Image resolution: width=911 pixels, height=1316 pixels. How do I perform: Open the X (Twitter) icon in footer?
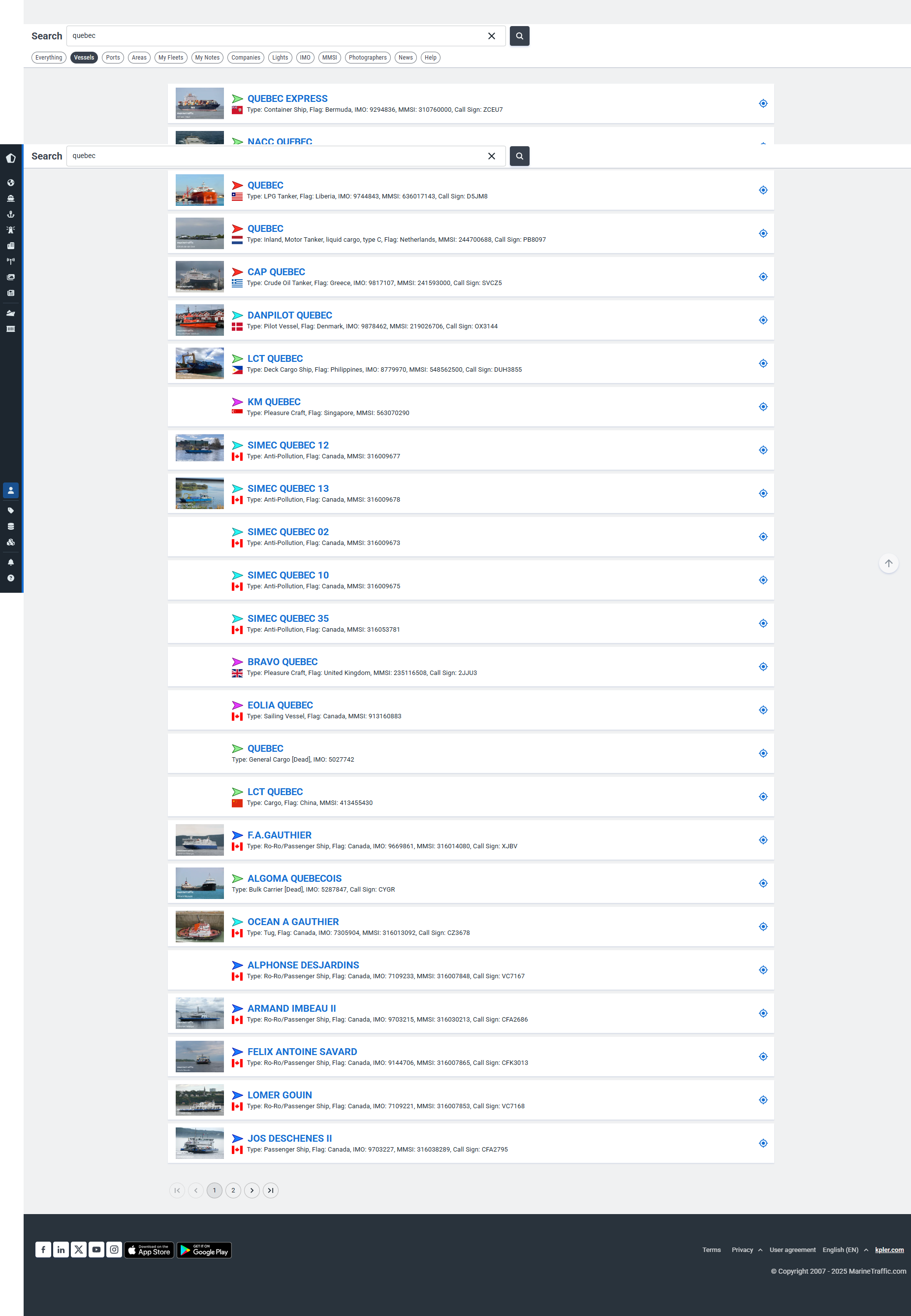point(79,1250)
